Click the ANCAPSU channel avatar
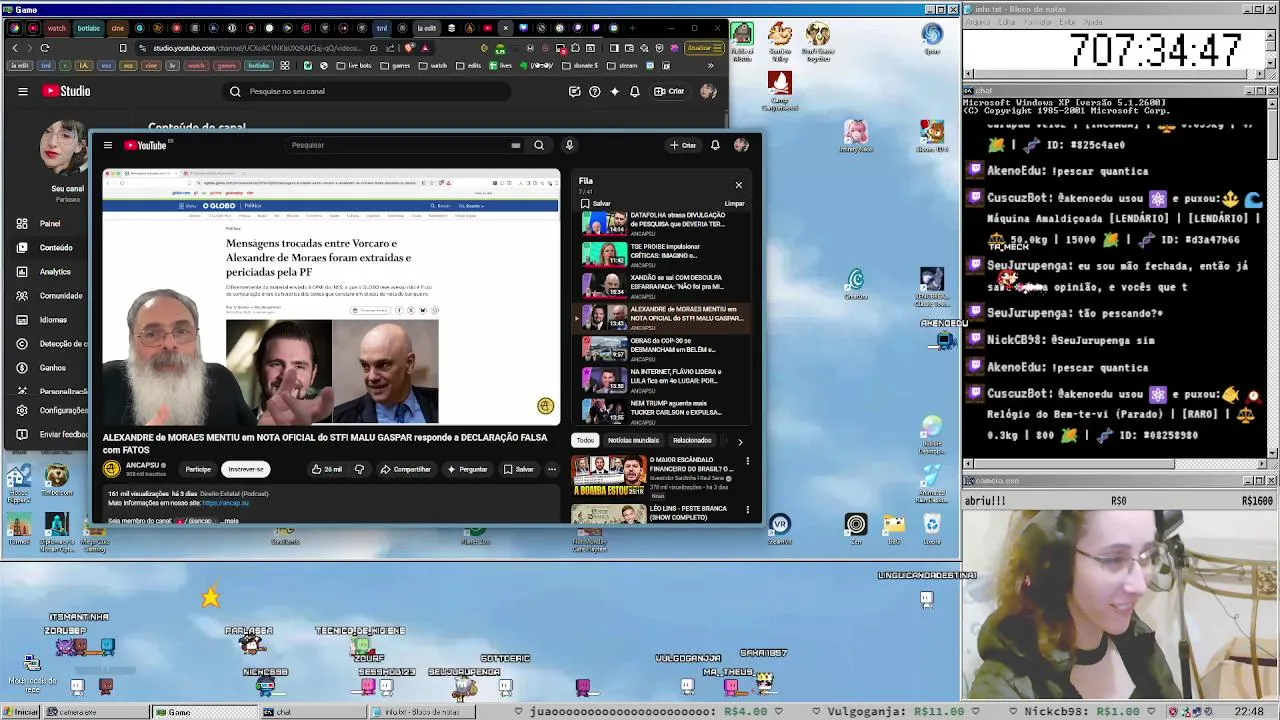This screenshot has width=1280, height=720. point(111,469)
